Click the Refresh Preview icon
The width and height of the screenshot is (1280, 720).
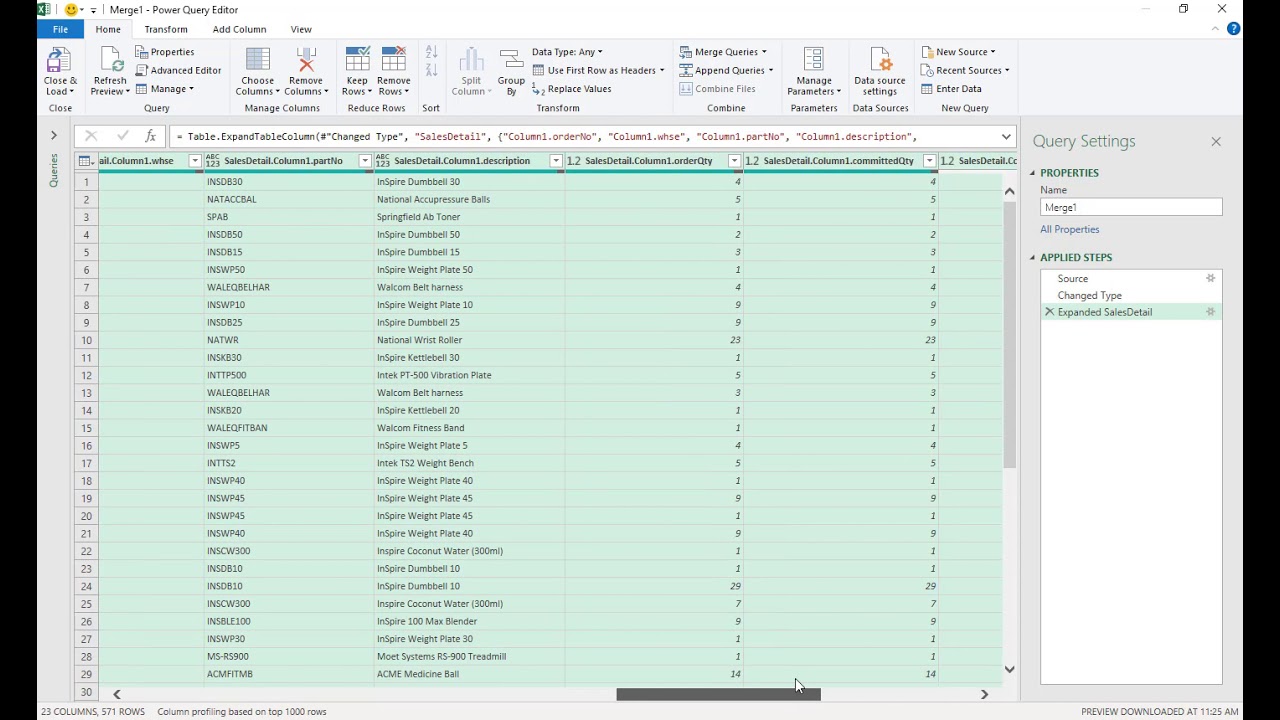pos(110,60)
